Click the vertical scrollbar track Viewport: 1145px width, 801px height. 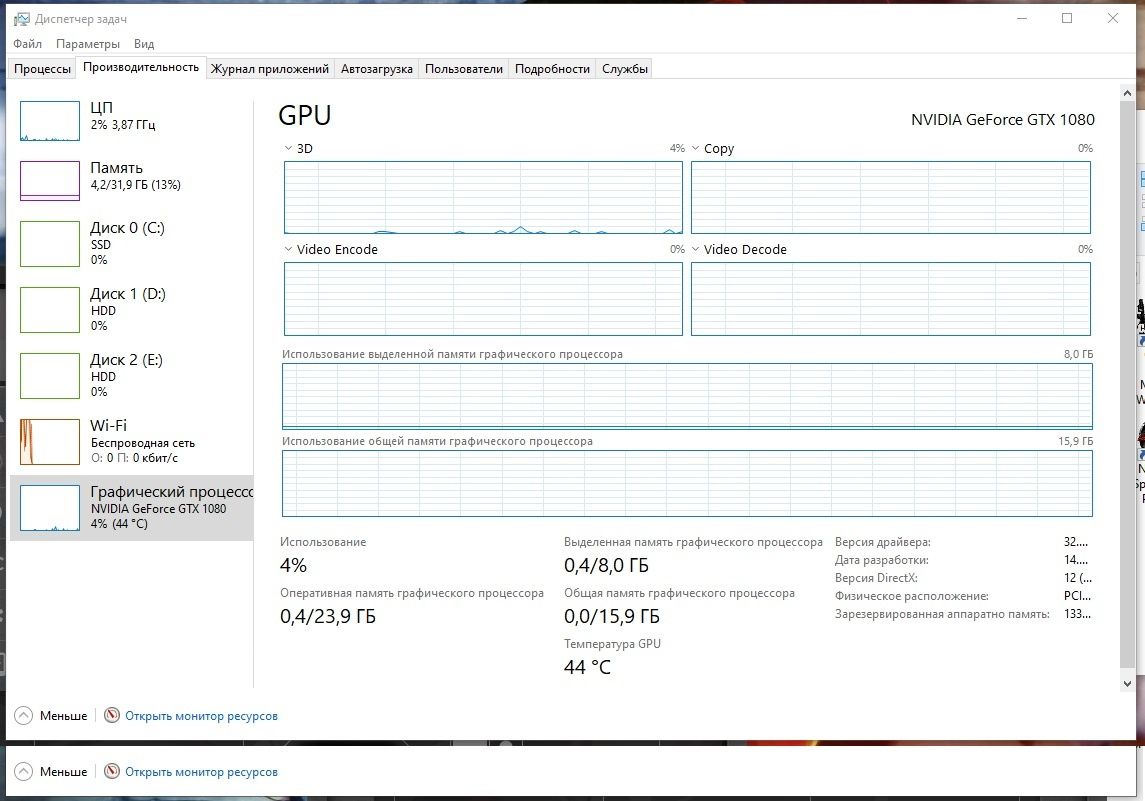tap(1127, 387)
